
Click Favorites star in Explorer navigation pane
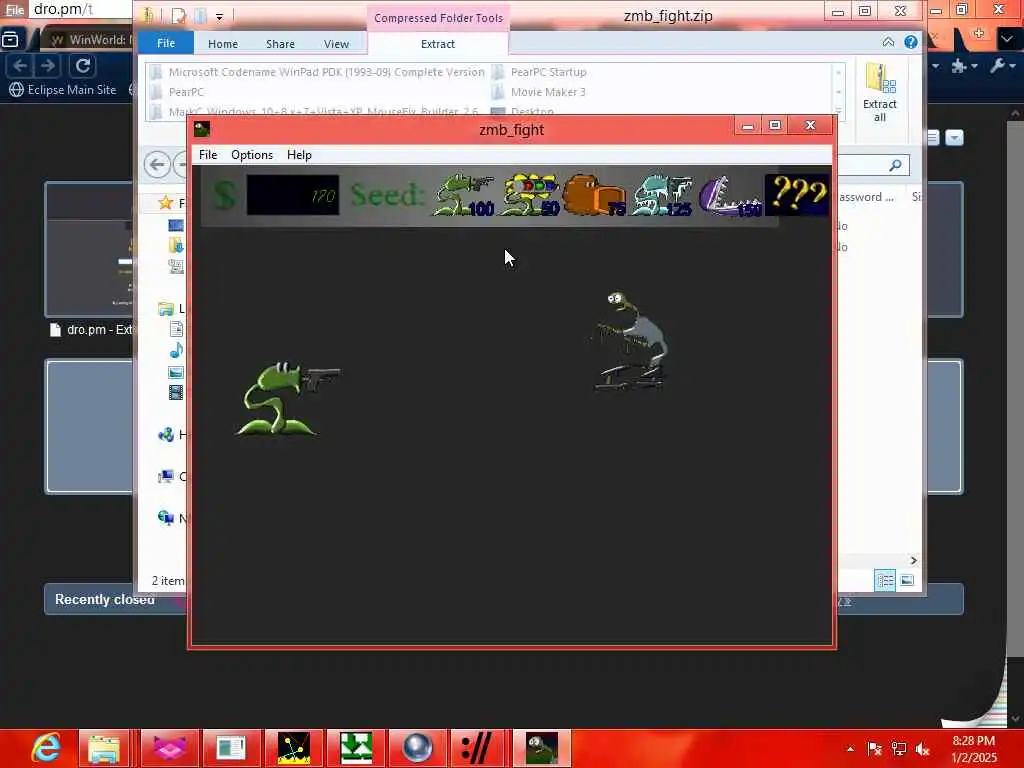pos(165,203)
